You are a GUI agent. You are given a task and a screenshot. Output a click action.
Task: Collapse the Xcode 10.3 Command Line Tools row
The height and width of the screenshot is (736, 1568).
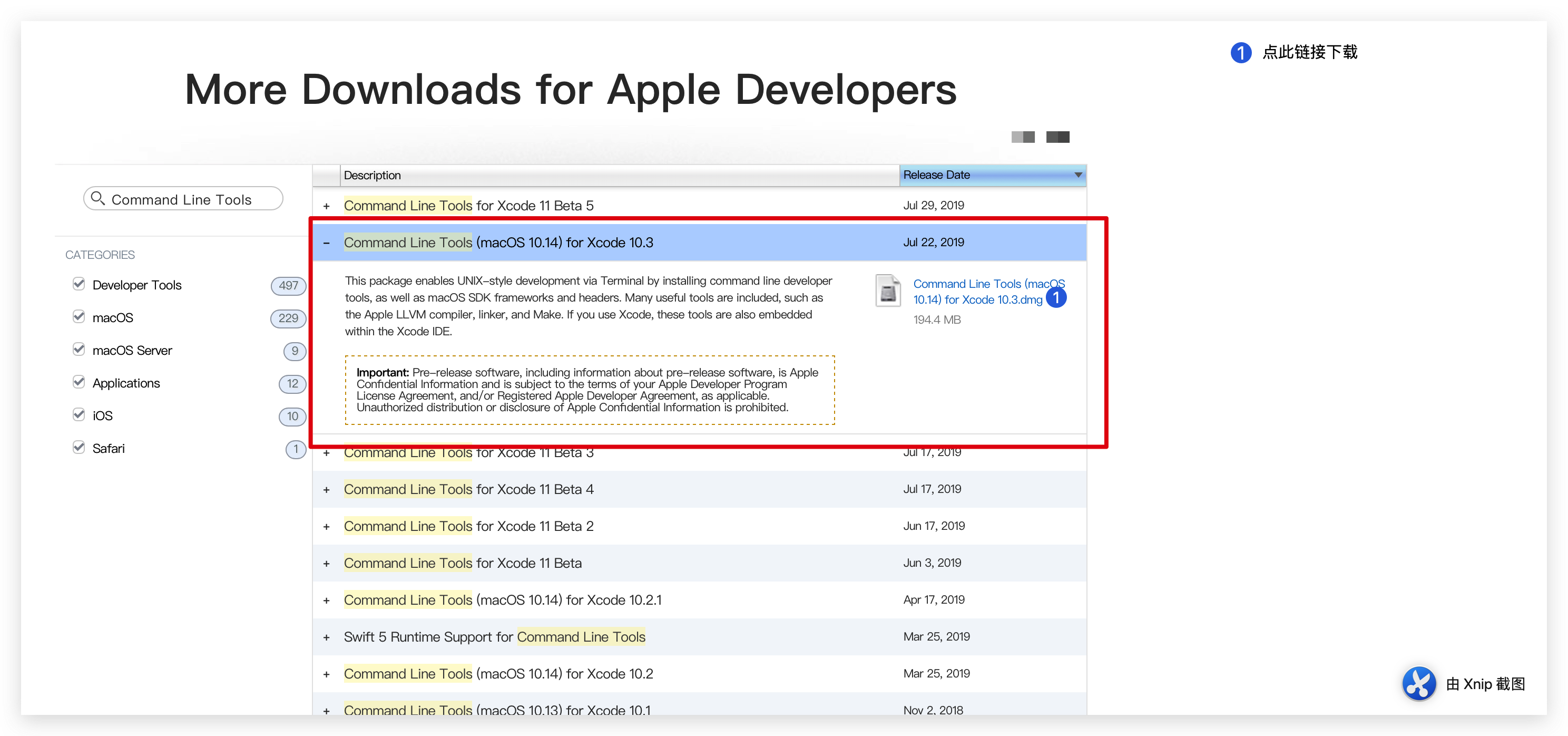coord(326,243)
